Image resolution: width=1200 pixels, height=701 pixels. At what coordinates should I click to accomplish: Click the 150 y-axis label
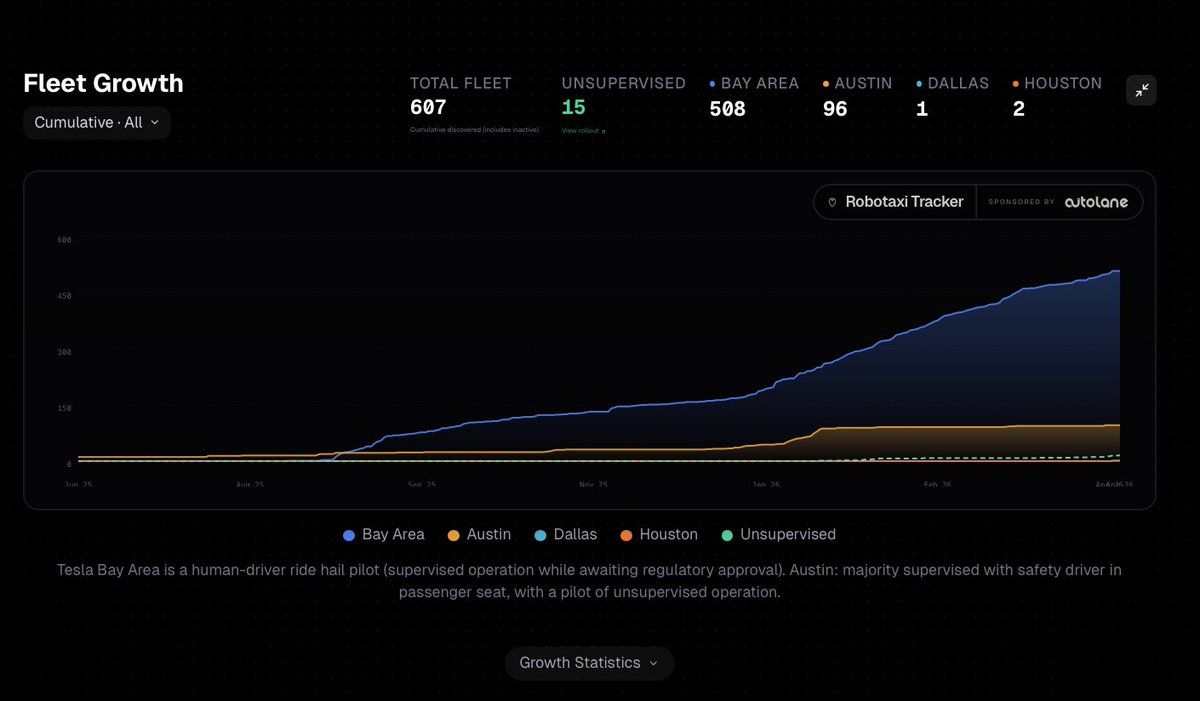[x=64, y=408]
